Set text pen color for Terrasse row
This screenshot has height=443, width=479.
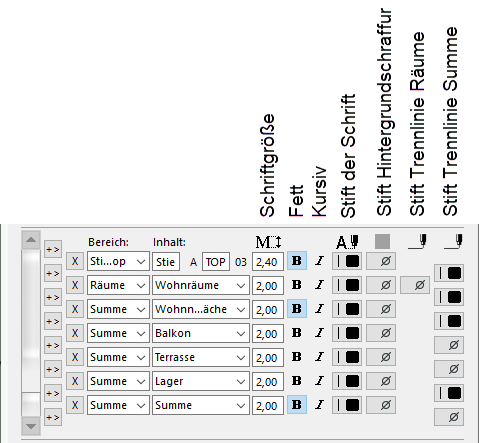pyautogui.click(x=347, y=358)
